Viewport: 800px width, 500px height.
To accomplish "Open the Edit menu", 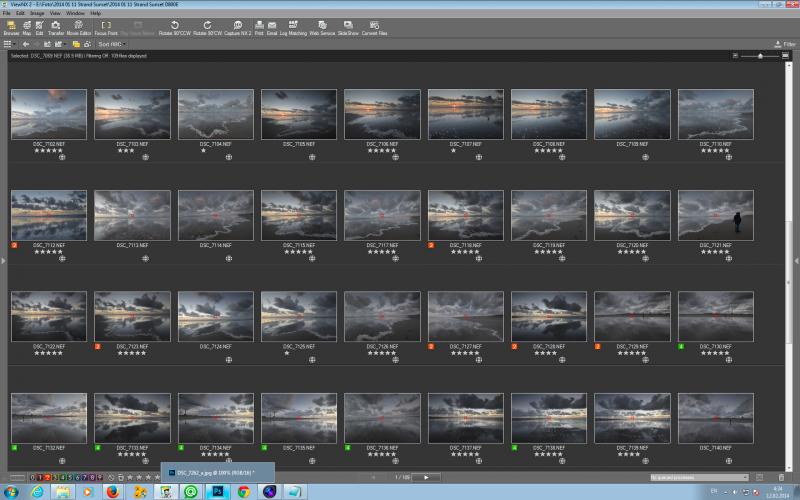I will tap(20, 13).
